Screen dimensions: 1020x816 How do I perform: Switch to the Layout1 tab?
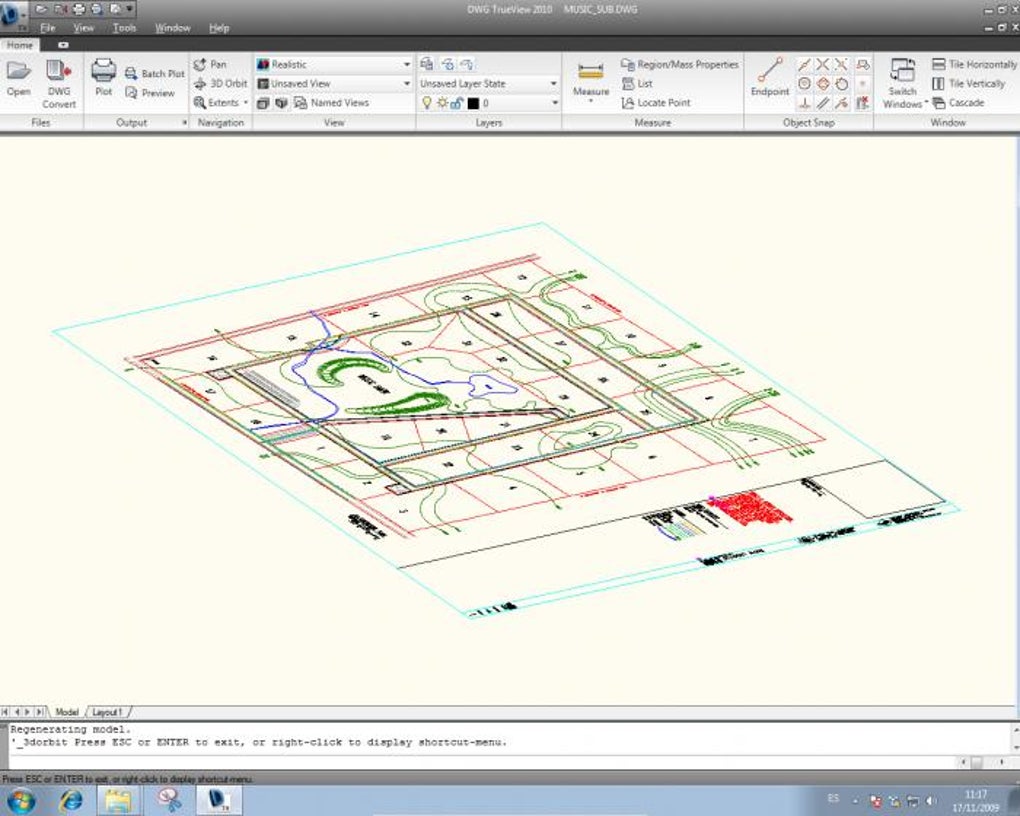107,712
